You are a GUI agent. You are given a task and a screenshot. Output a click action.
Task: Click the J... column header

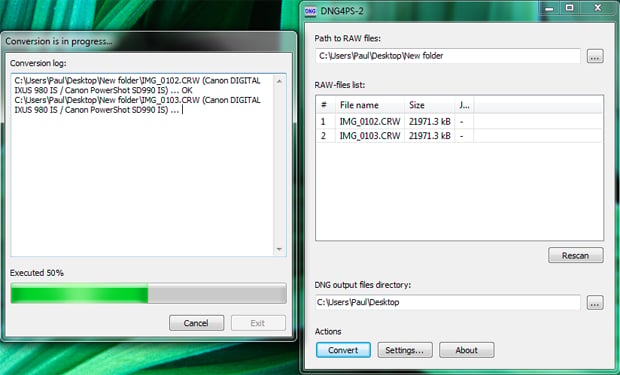[x=464, y=105]
